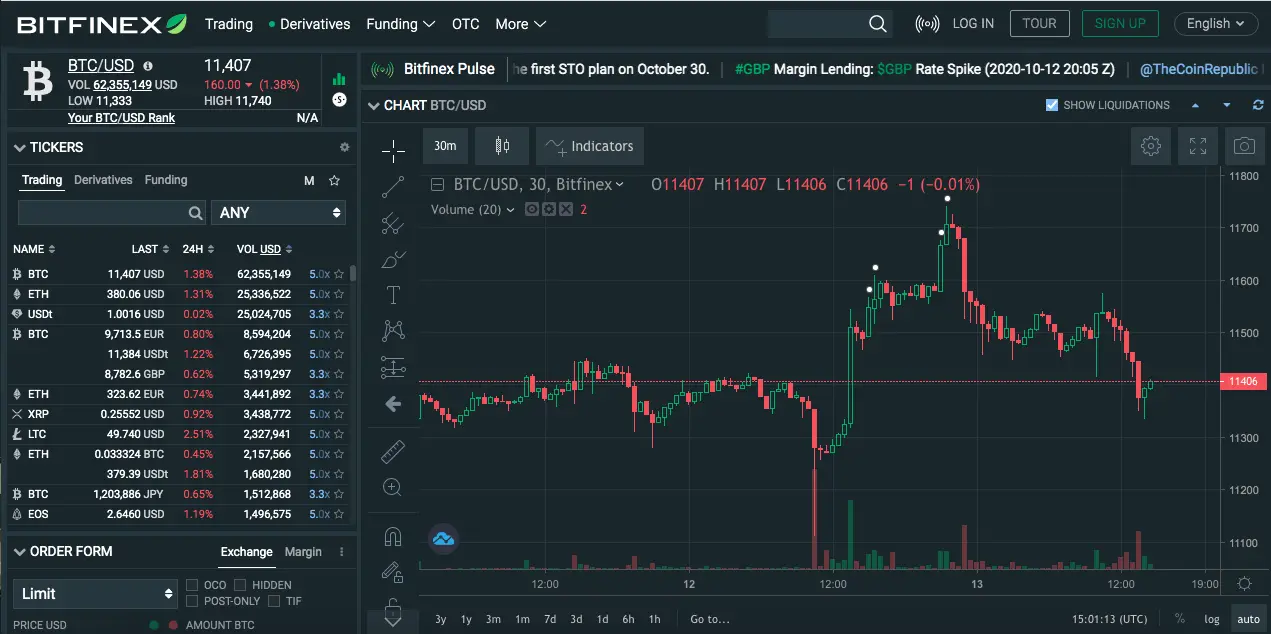1271x634 pixels.
Task: Select the crosshair cursor tool
Action: [393, 151]
